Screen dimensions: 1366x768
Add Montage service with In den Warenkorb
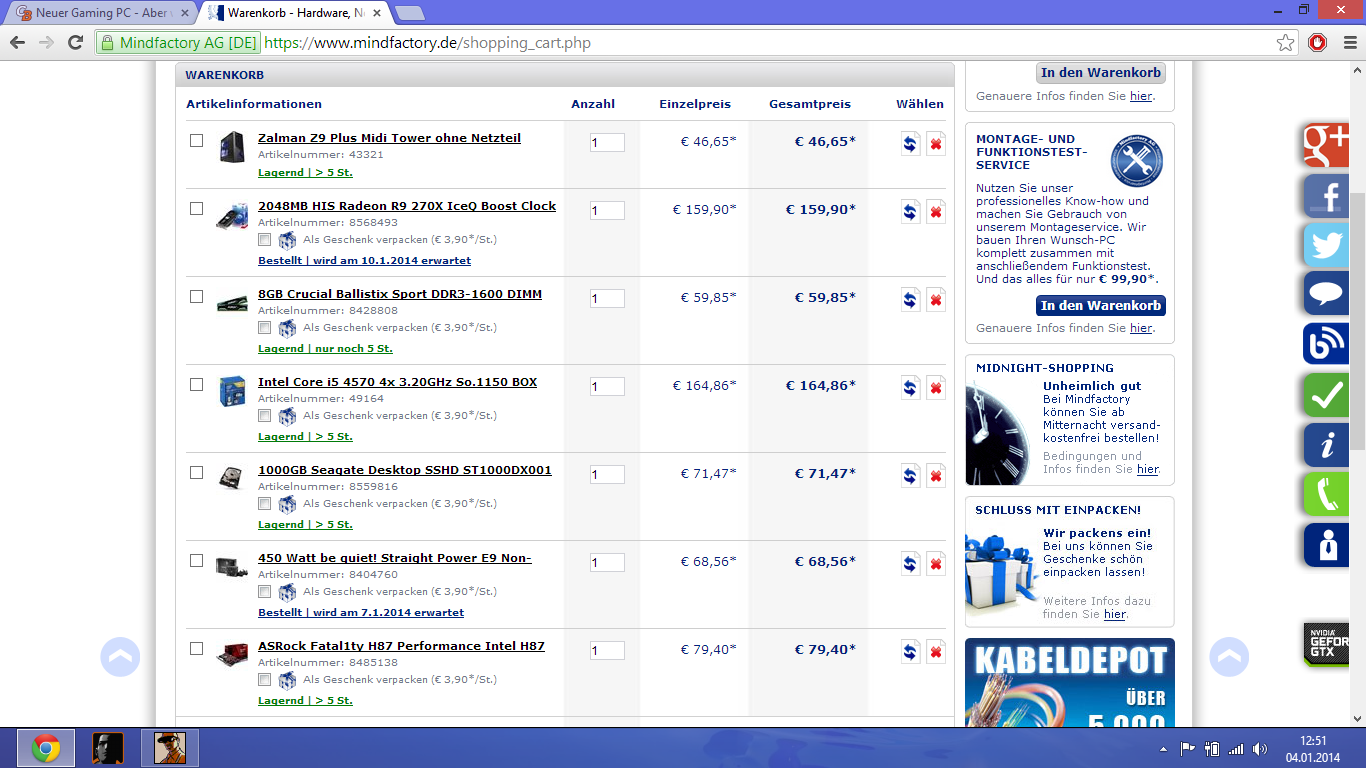(1101, 305)
